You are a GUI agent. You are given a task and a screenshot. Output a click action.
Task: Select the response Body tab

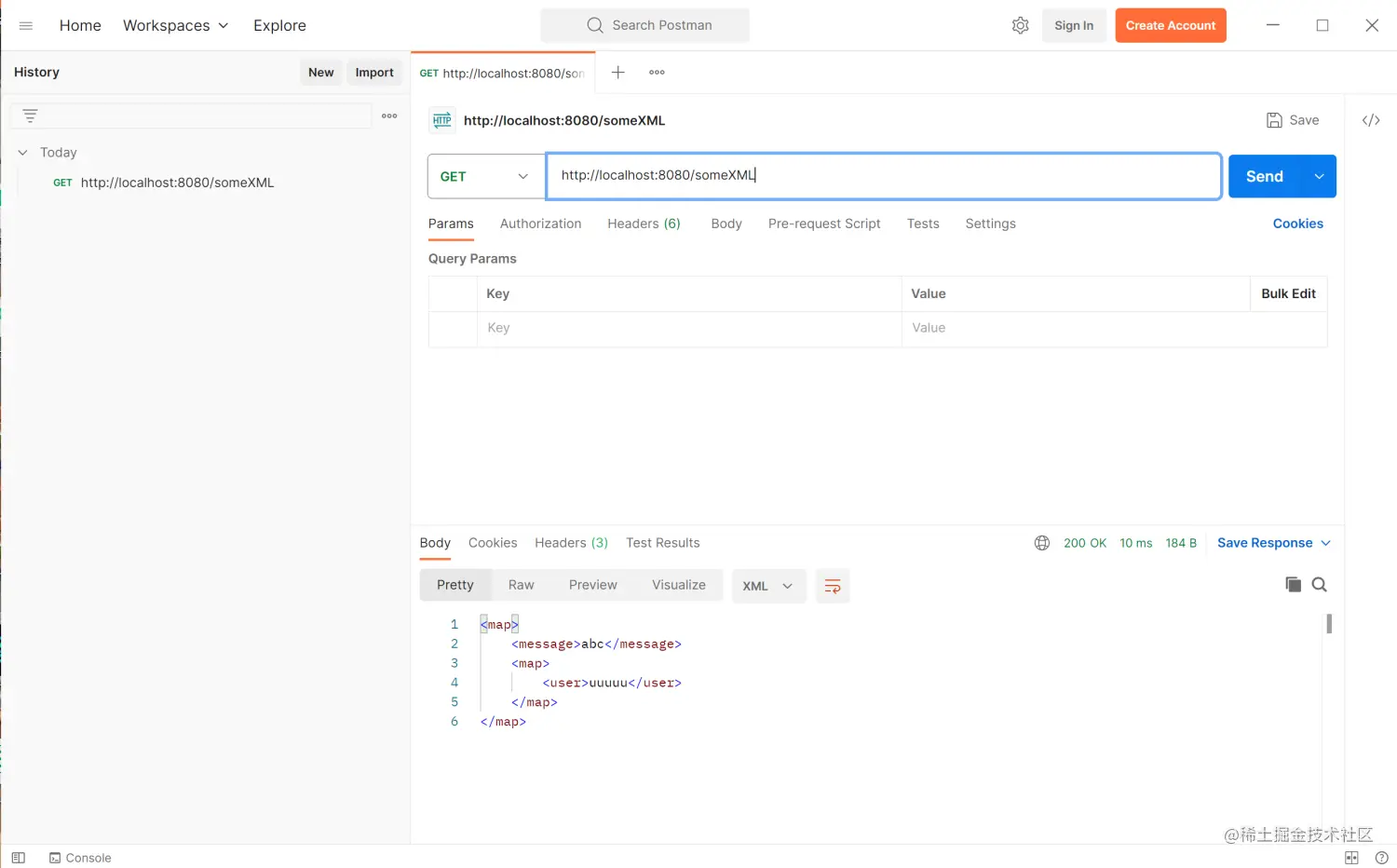pyautogui.click(x=435, y=543)
